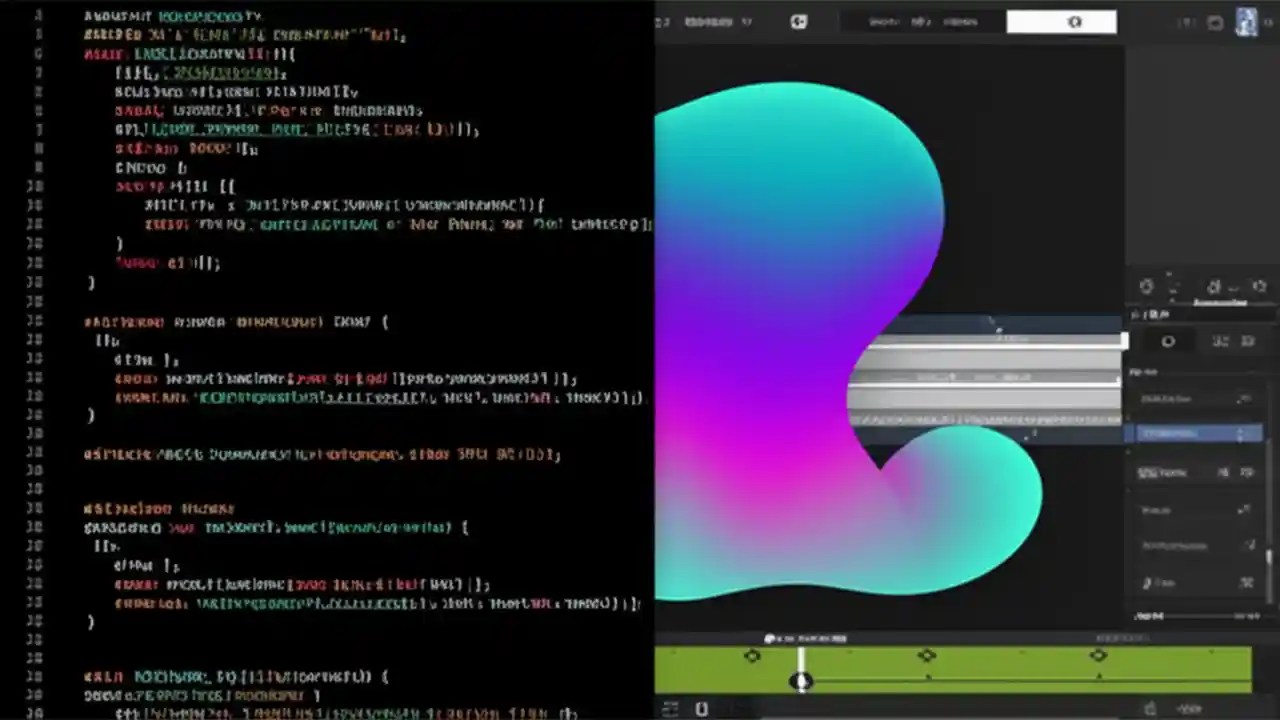The width and height of the screenshot is (1280, 720).
Task: Open the dropdown next to the first property row
Action: pos(1245,399)
